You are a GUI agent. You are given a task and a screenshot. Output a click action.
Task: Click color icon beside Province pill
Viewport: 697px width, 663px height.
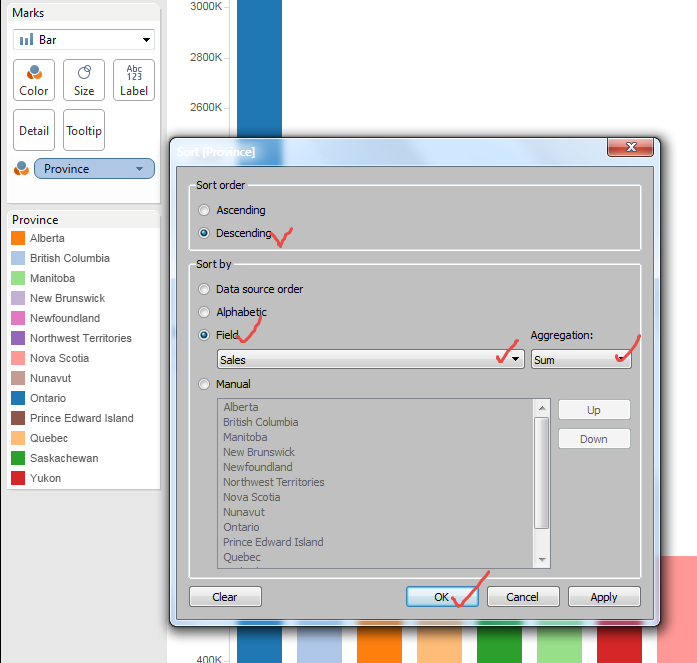pyautogui.click(x=21, y=169)
